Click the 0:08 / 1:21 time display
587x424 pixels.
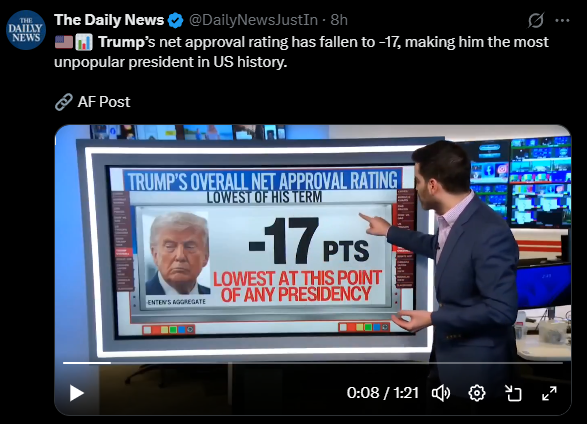382,393
